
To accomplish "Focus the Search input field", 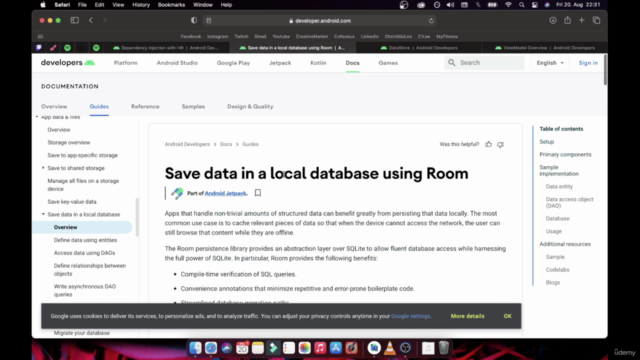I will tap(484, 63).
